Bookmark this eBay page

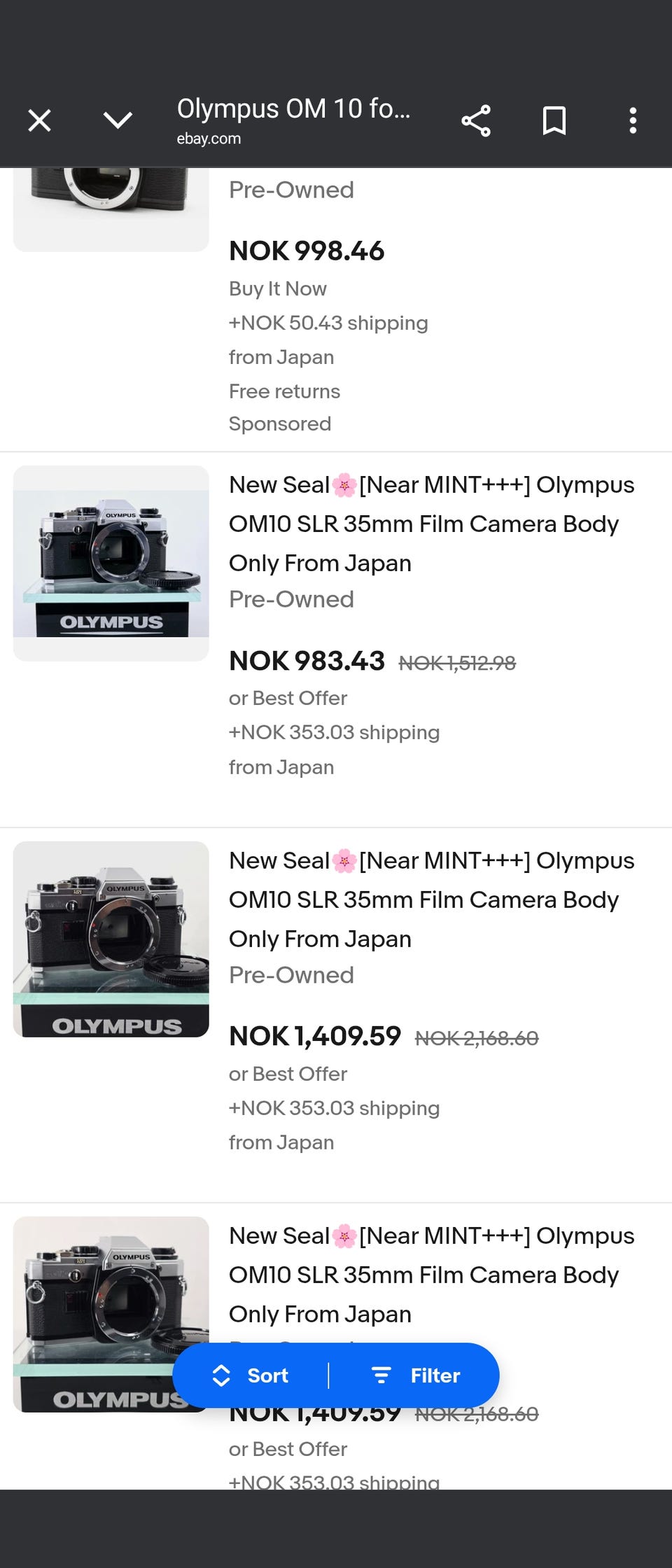pyautogui.click(x=554, y=120)
